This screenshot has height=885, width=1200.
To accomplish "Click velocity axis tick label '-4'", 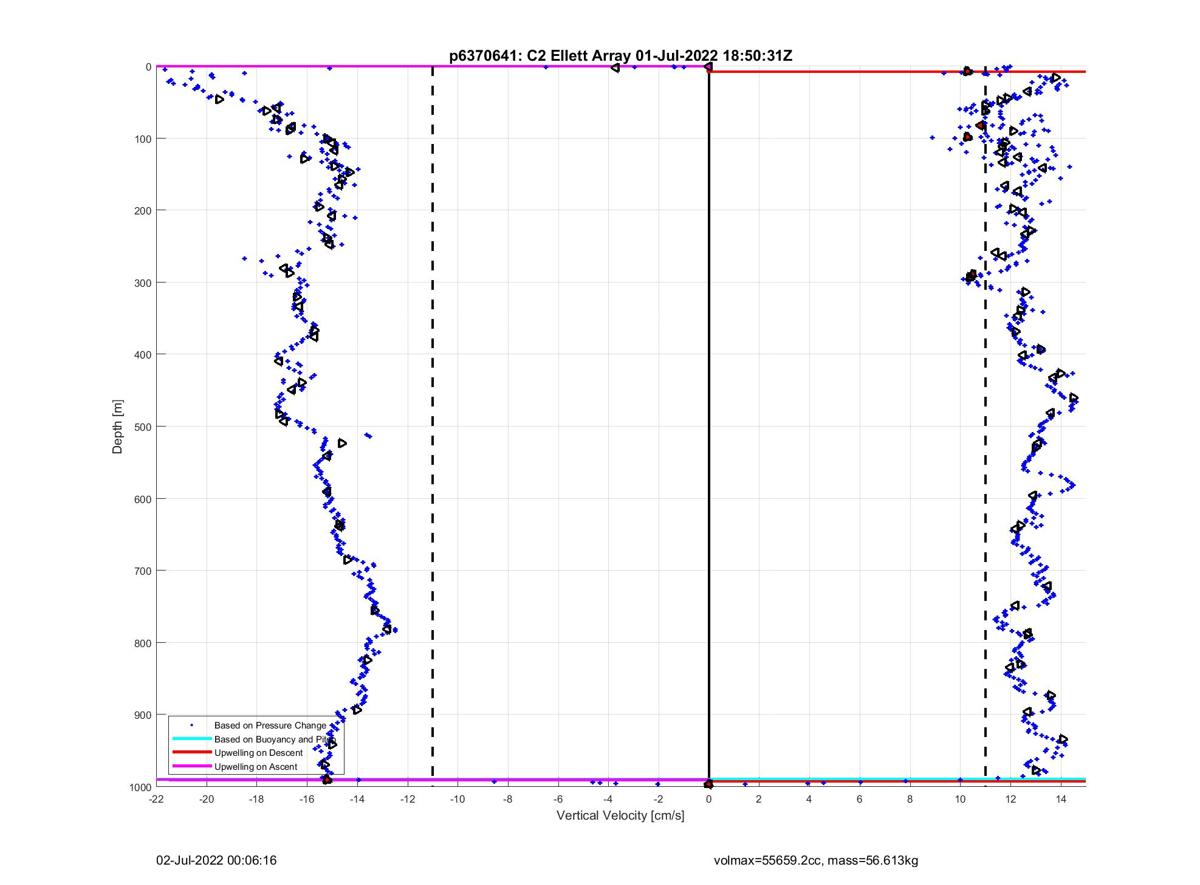I will coord(608,799).
